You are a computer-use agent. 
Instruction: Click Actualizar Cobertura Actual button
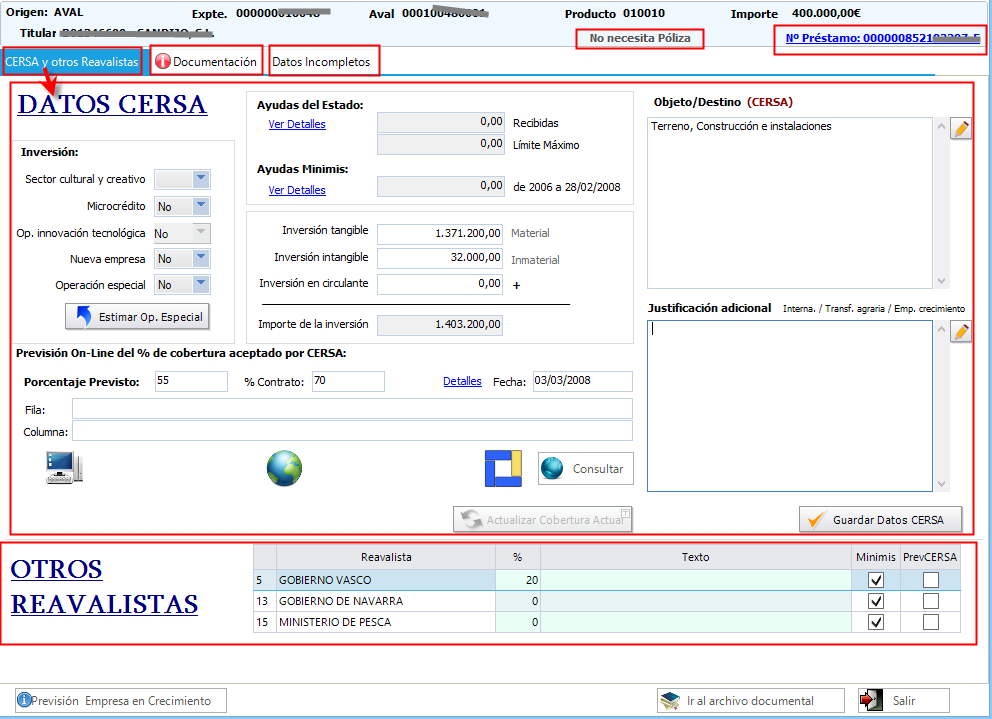(x=543, y=520)
